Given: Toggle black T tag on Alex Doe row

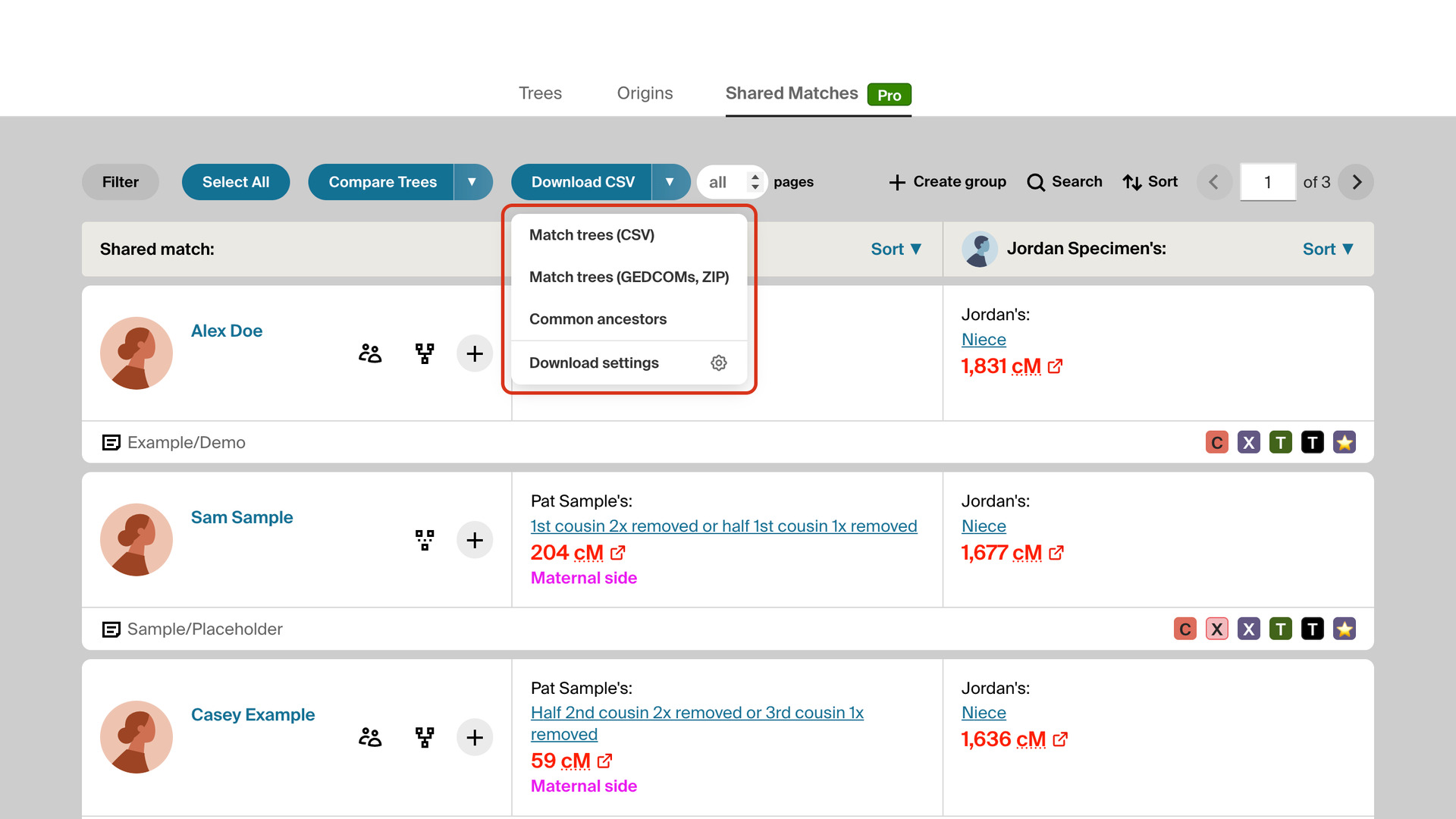Looking at the screenshot, I should coord(1313,442).
